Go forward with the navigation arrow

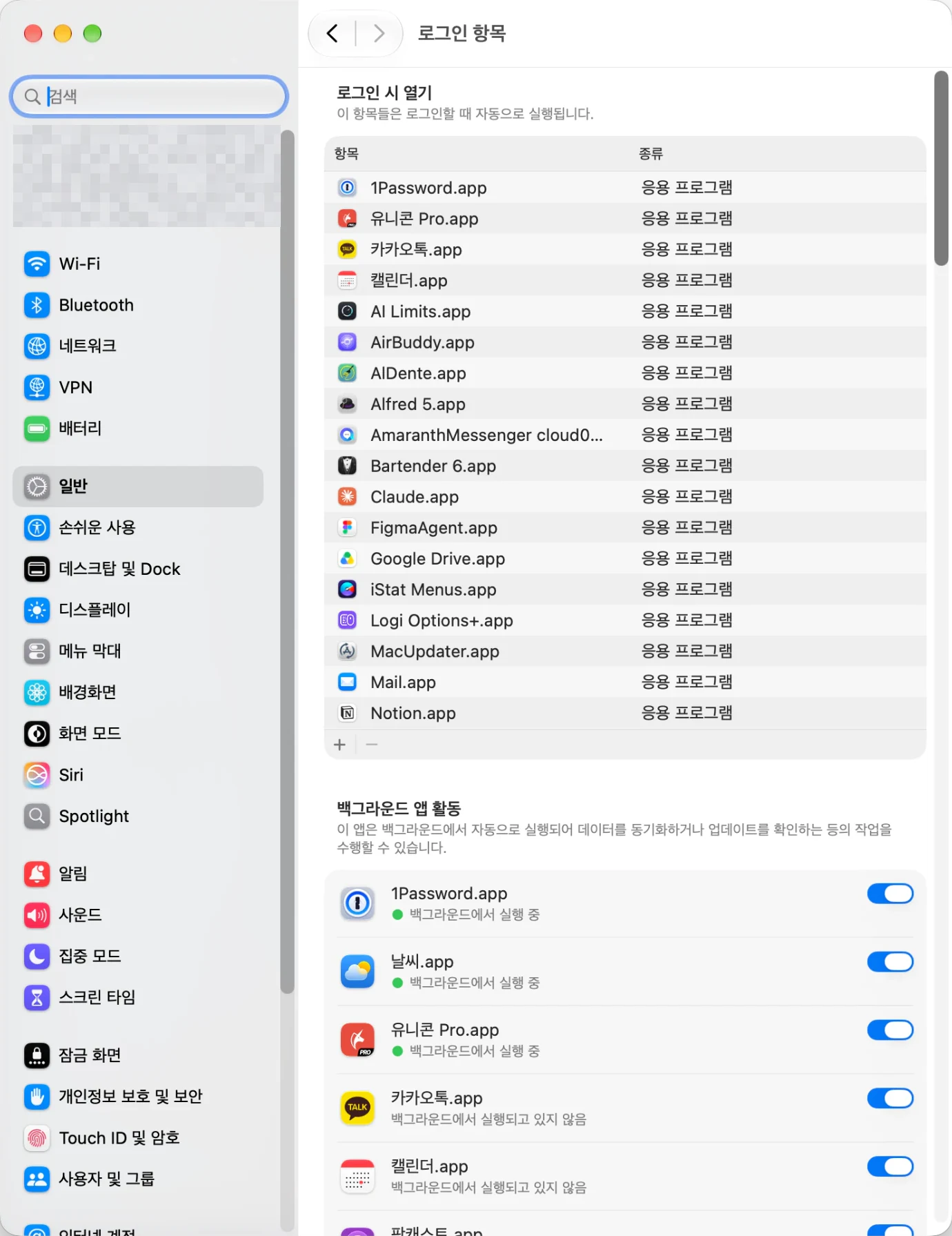click(379, 33)
